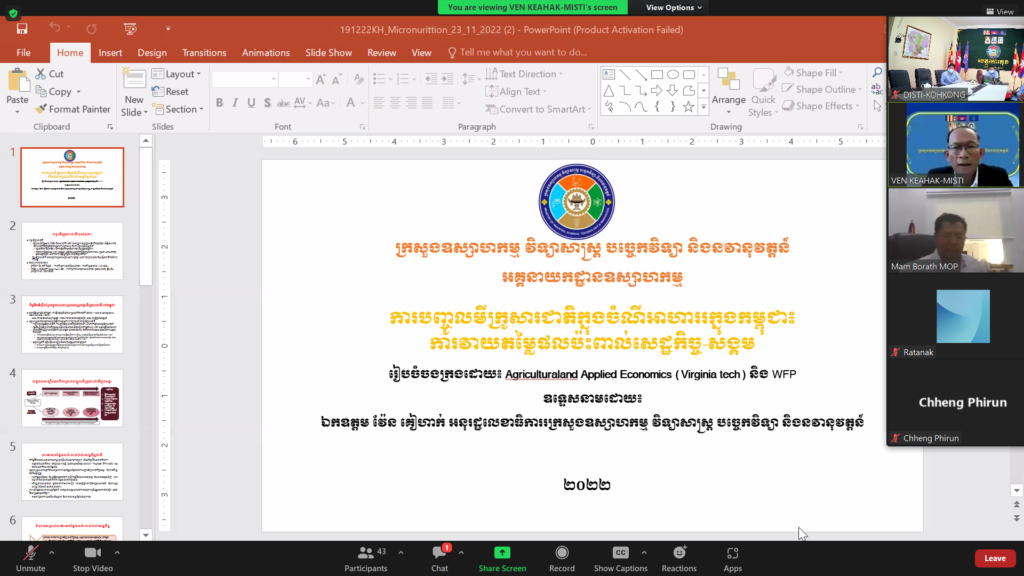
Task: Click the red Leave button
Action: pyautogui.click(x=994, y=558)
